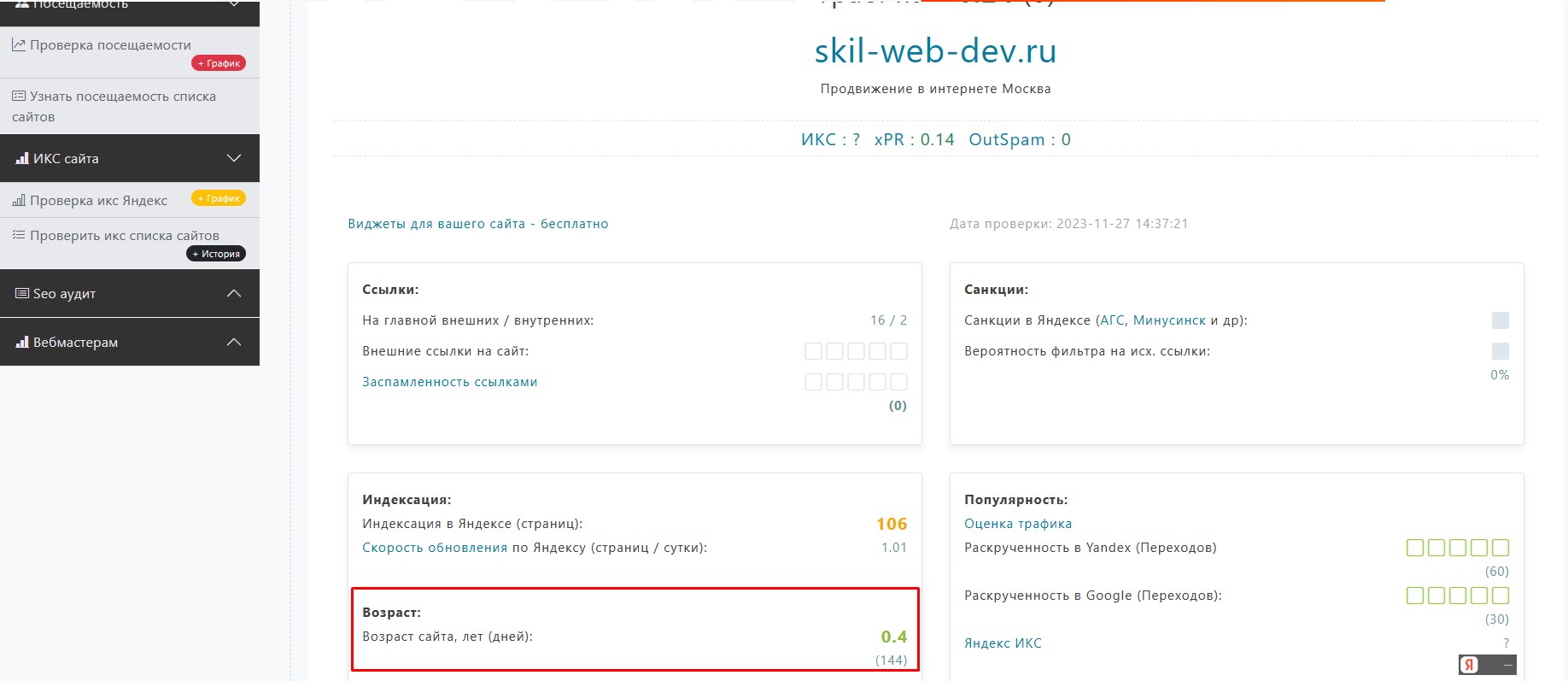The image size is (1568, 681).
Task: Click the Дата проверки timestamp
Action: coord(1069,224)
